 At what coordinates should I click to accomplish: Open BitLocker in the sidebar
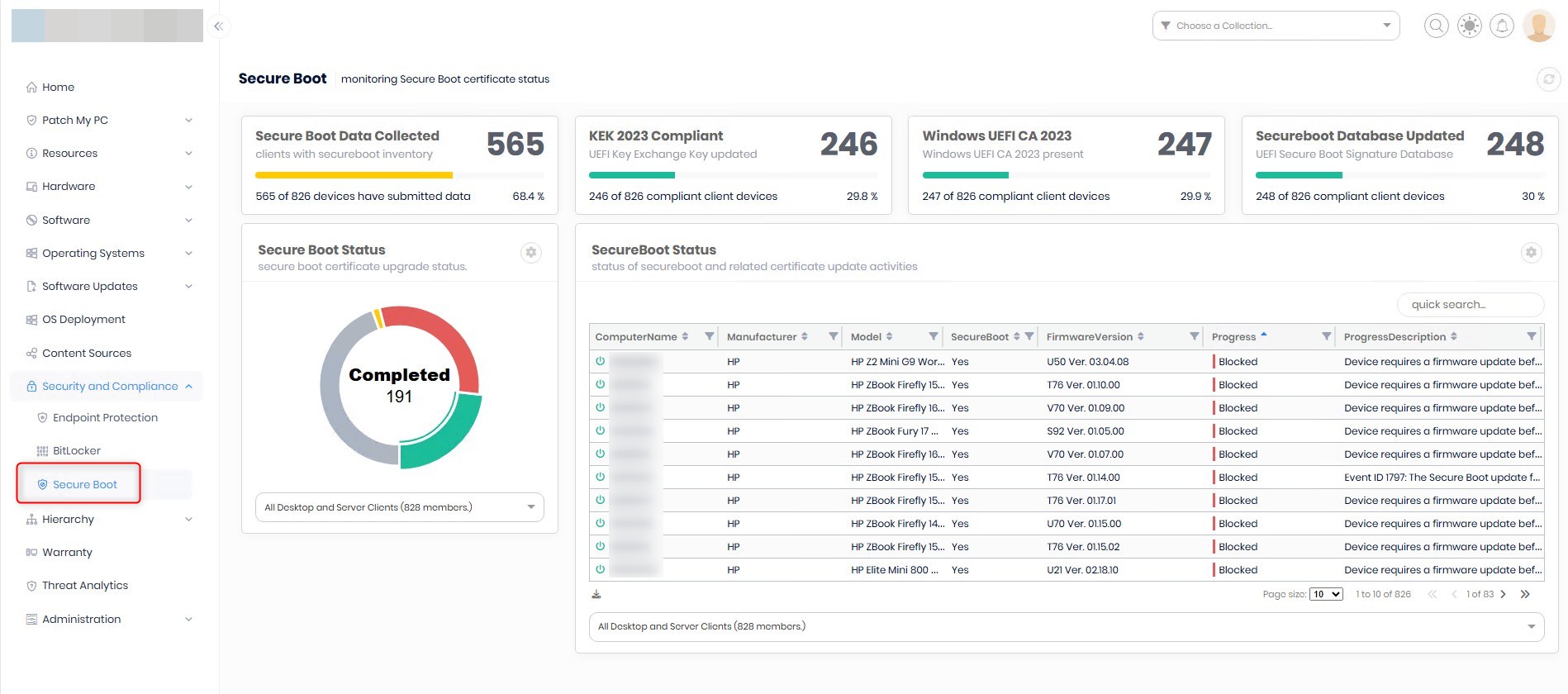[x=77, y=451]
